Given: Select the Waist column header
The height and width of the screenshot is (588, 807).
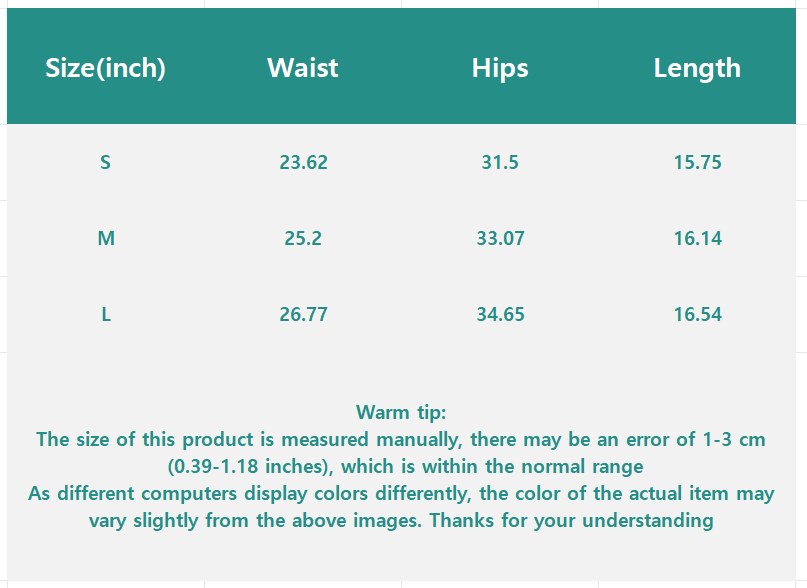Looking at the screenshot, I should [303, 68].
